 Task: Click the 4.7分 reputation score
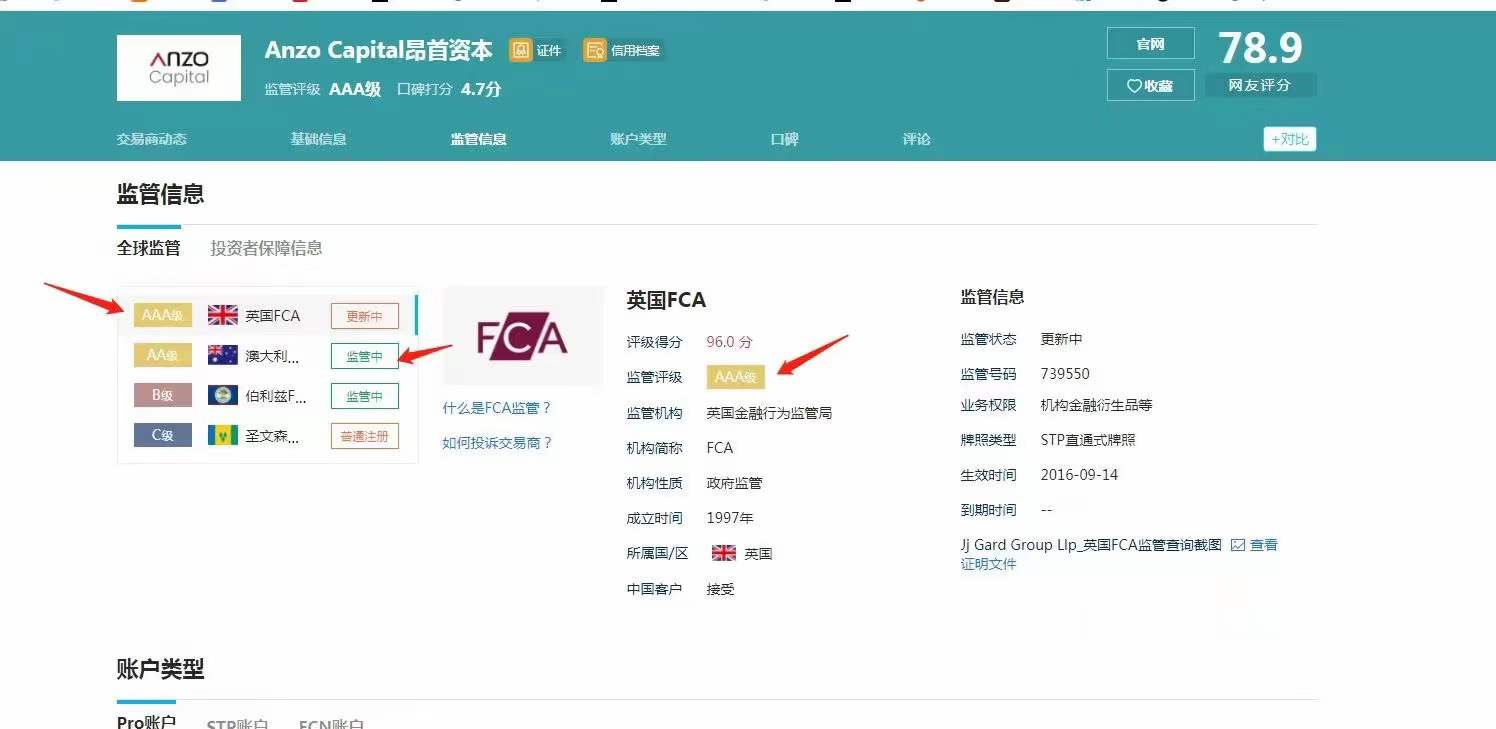coord(481,89)
